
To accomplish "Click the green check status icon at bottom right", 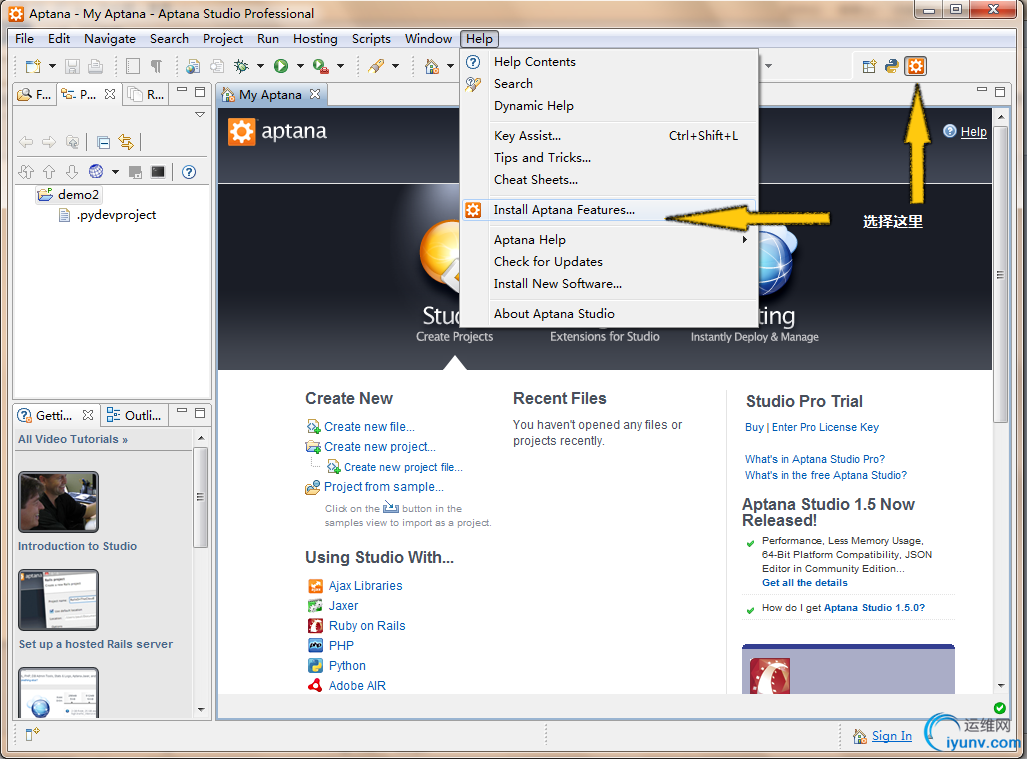I will (999, 707).
